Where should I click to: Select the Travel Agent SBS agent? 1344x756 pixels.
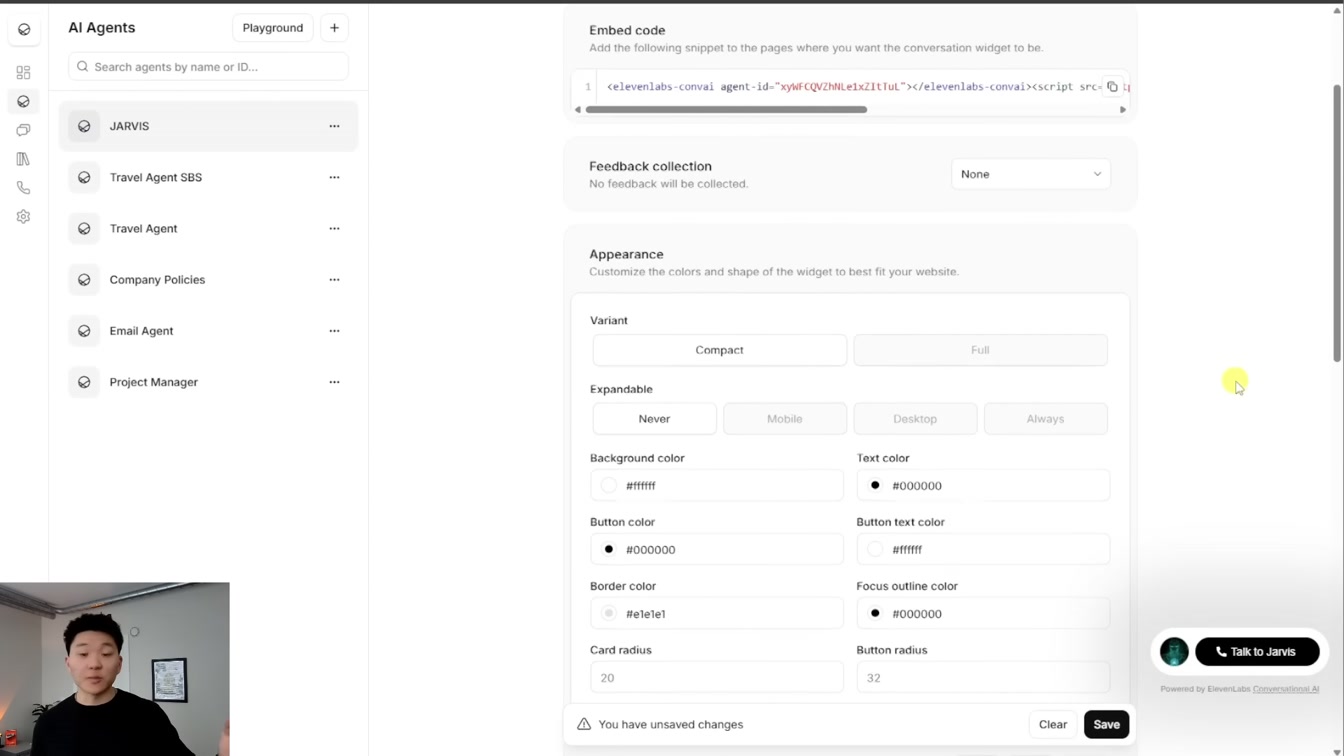208,177
